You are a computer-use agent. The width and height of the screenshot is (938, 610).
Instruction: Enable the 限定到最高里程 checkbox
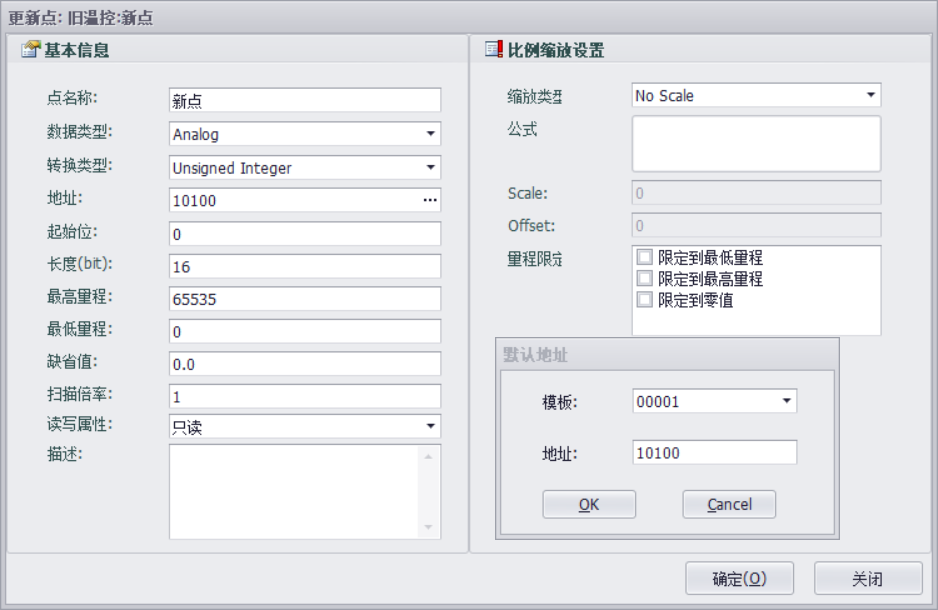tap(645, 278)
